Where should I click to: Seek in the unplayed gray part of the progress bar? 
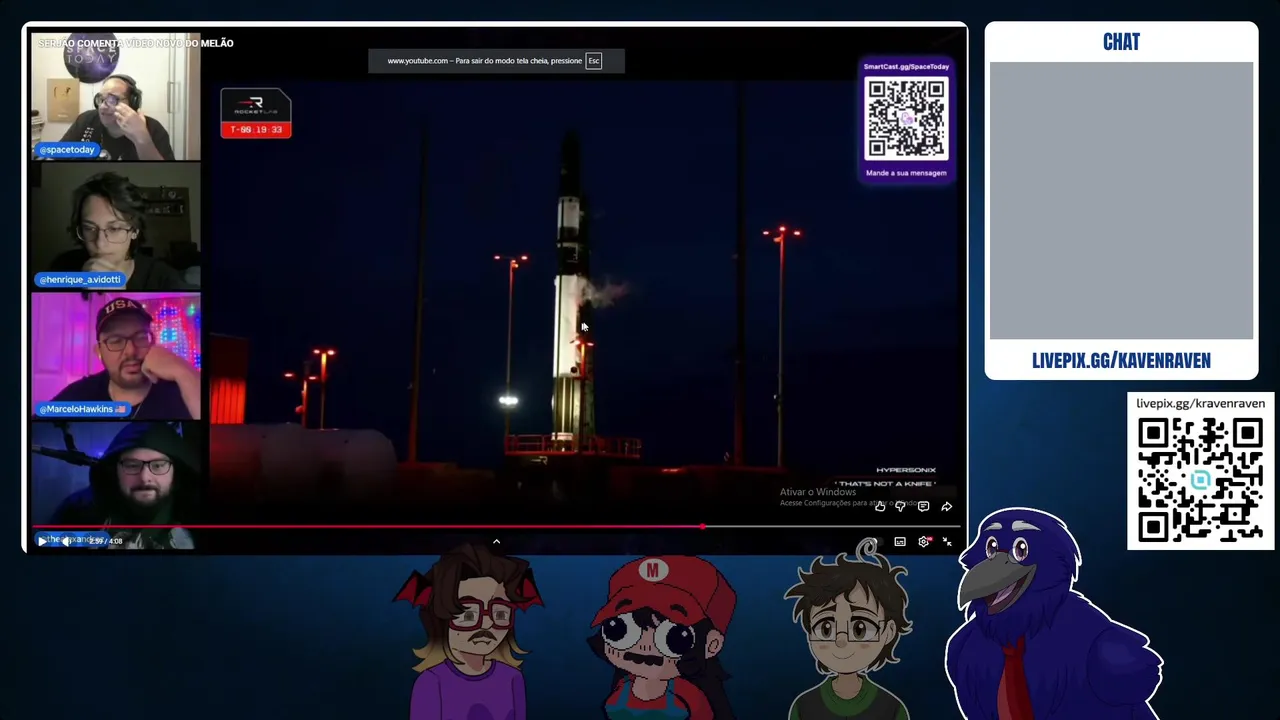tap(830, 526)
